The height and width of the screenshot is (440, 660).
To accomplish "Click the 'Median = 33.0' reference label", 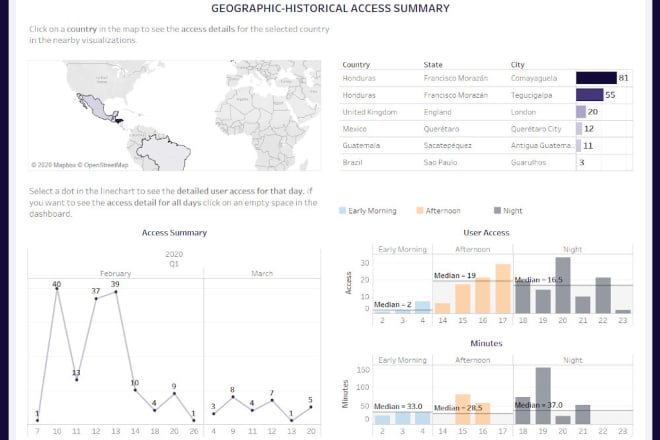I will (x=398, y=406).
